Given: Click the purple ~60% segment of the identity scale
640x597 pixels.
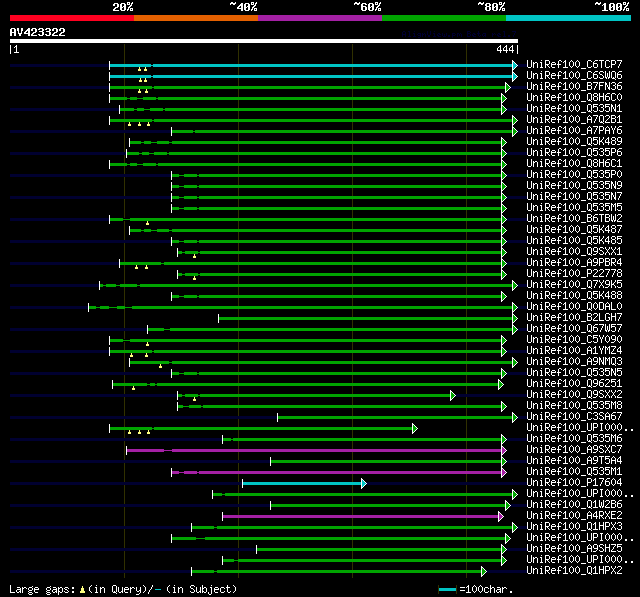Looking at the screenshot, I should [320, 18].
